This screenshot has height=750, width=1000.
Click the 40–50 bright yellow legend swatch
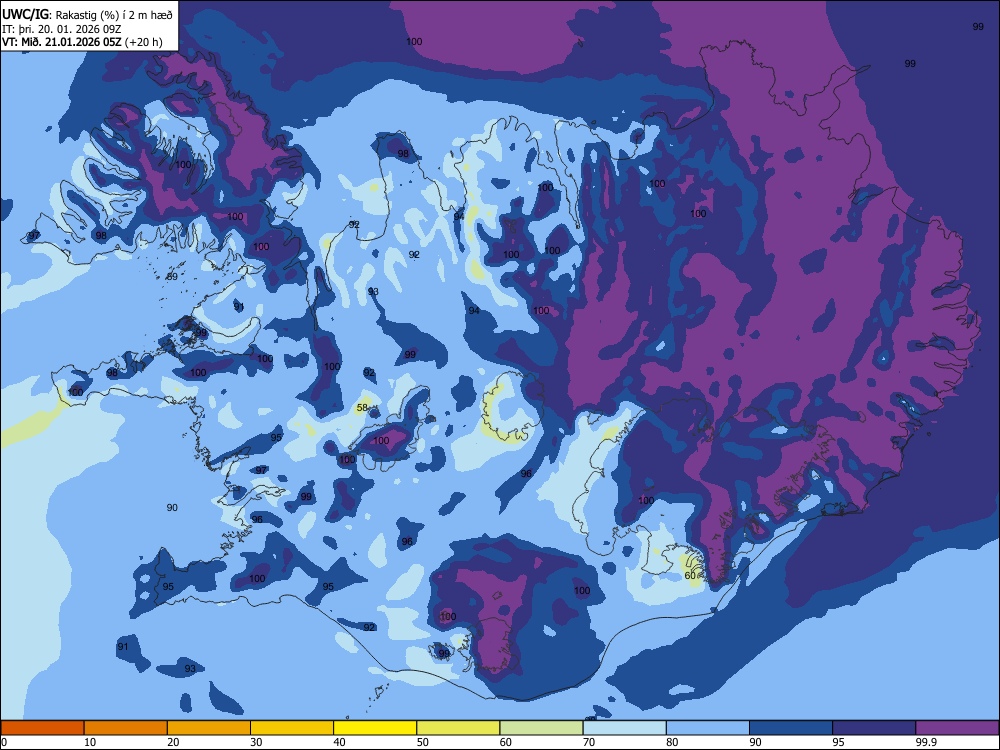375,728
